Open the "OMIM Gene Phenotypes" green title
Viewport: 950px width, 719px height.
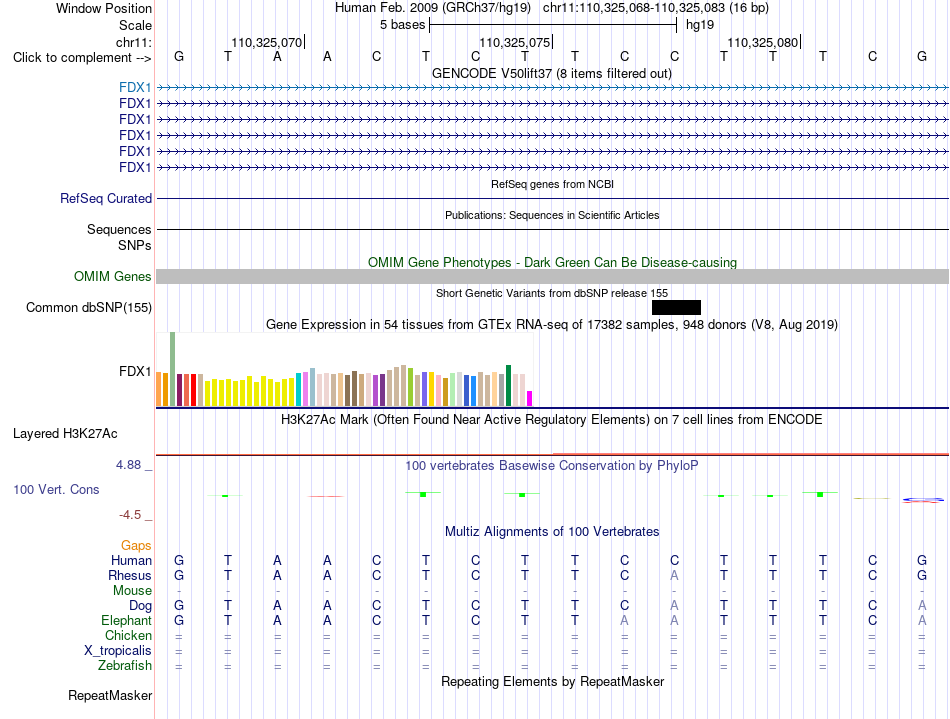click(x=552, y=262)
